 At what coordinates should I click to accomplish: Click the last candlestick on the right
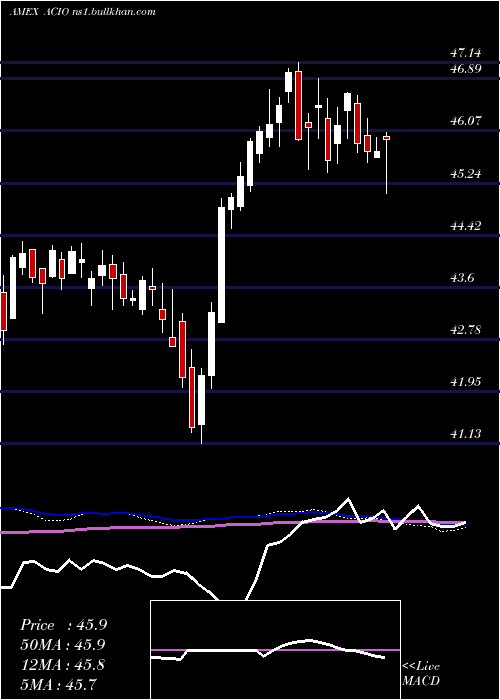coord(387,163)
